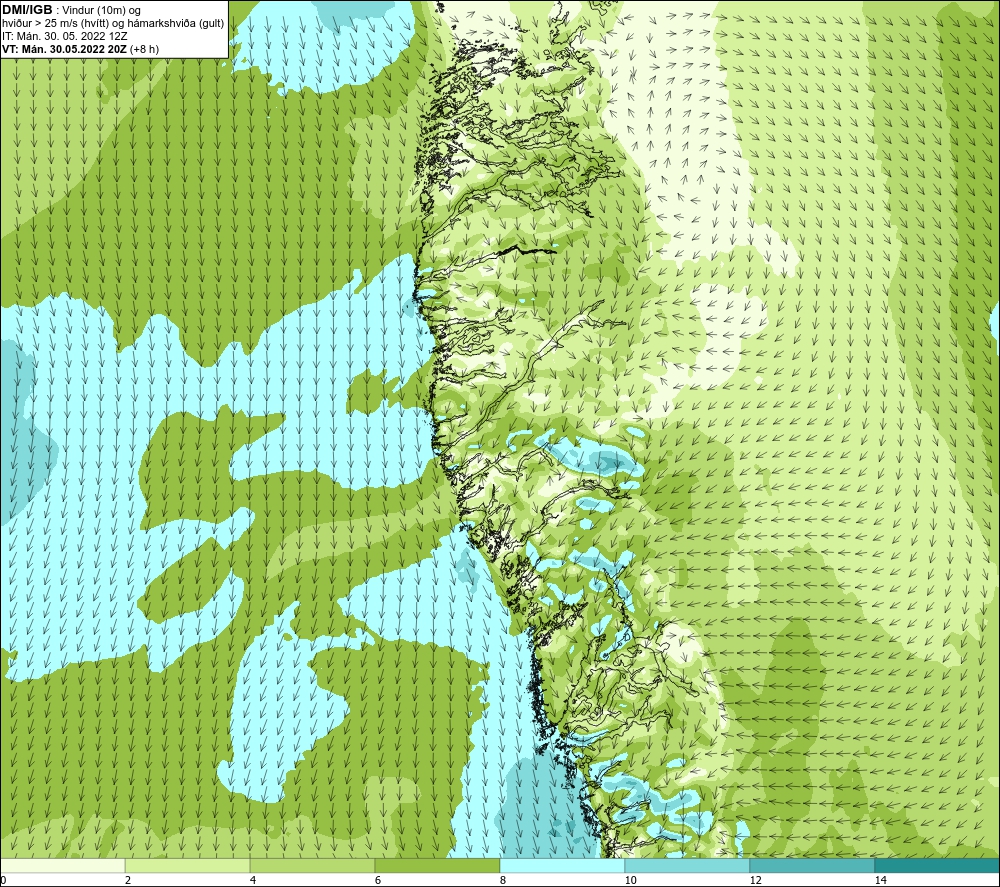Click the legend label '10'
The image size is (1000, 887).
click(x=631, y=880)
